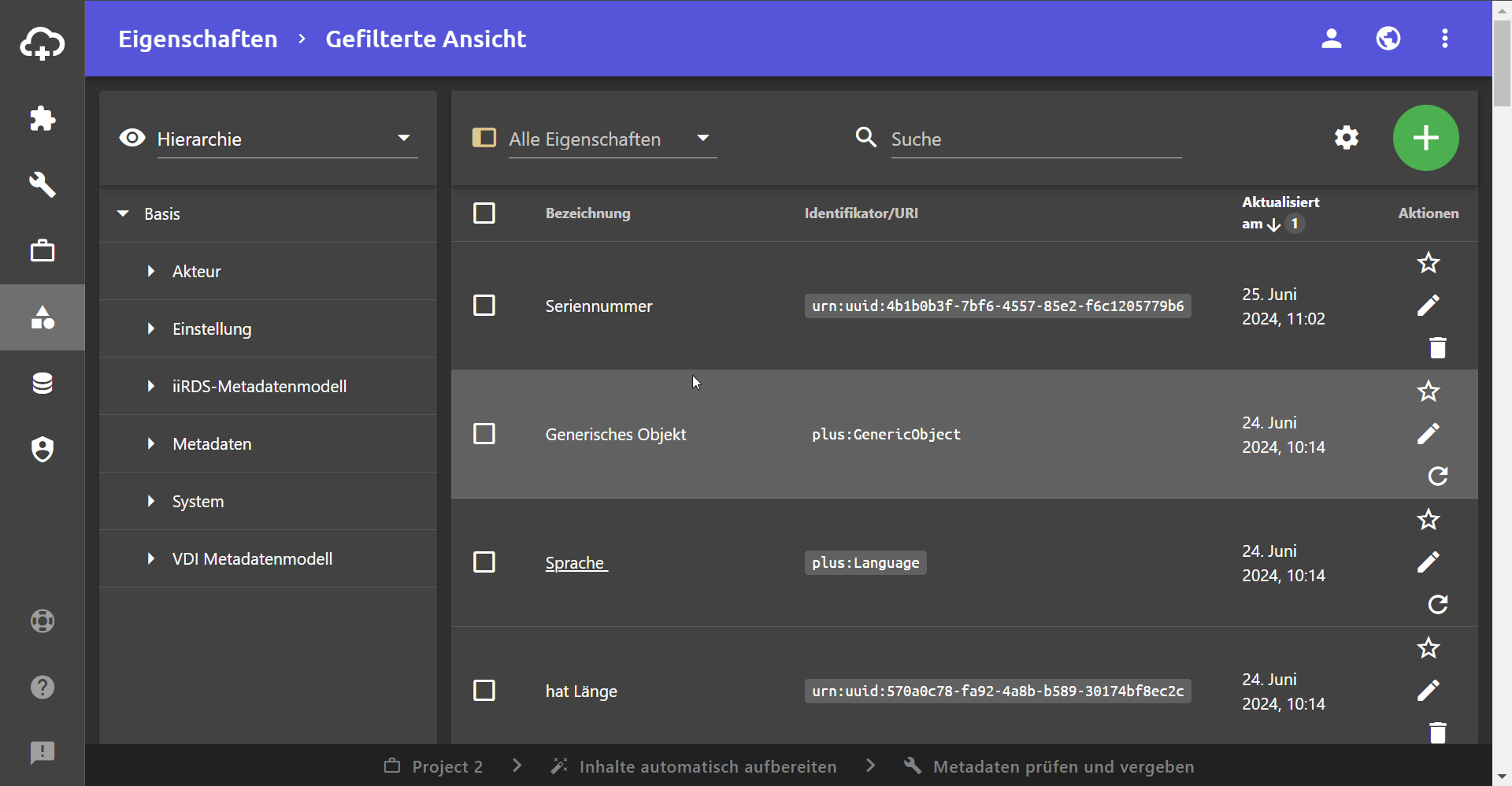Delete the hat Länge property
This screenshot has width=1512, height=786.
tap(1438, 732)
